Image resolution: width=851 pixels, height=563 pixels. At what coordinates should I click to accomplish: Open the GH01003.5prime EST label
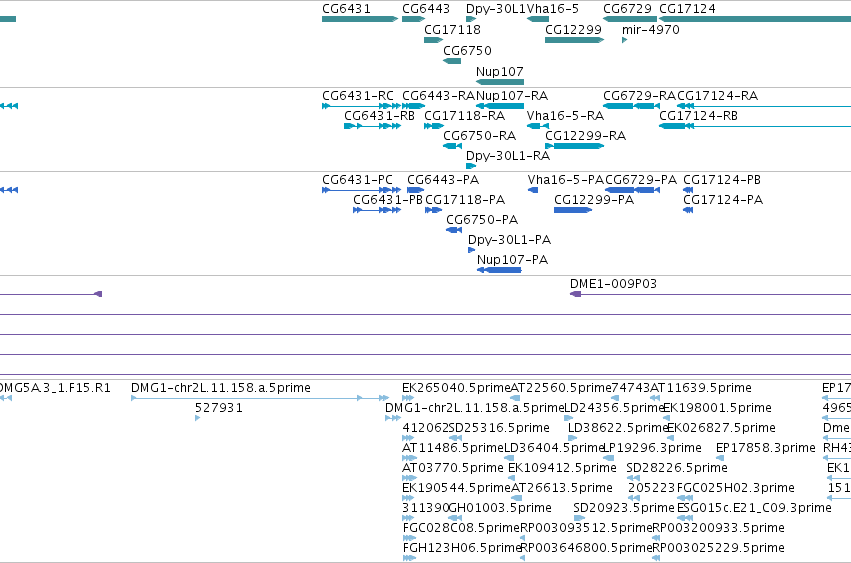pos(500,508)
